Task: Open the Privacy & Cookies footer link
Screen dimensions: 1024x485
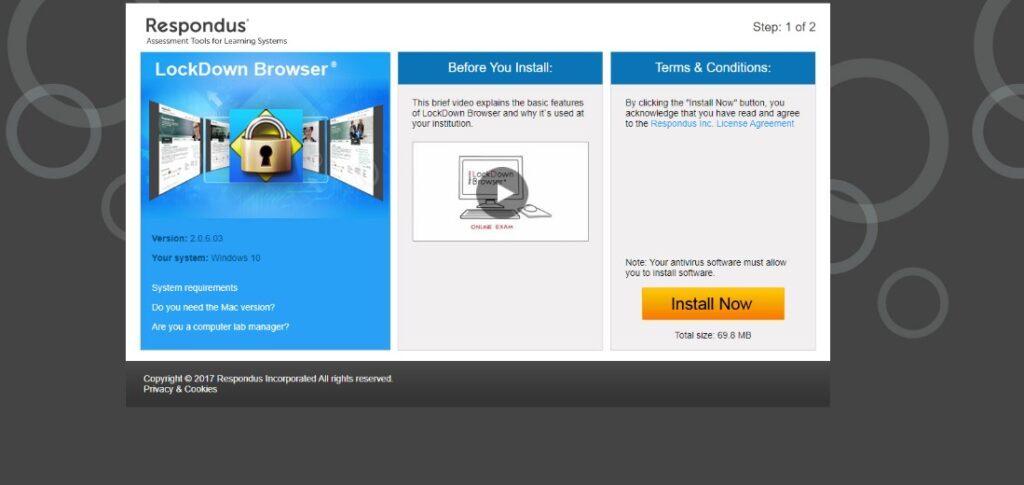Action: [180, 390]
